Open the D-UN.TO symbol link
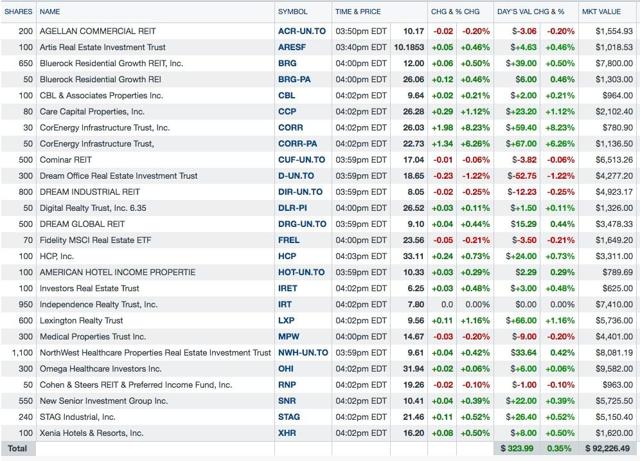This screenshot has height=461, width=640. tap(296, 176)
